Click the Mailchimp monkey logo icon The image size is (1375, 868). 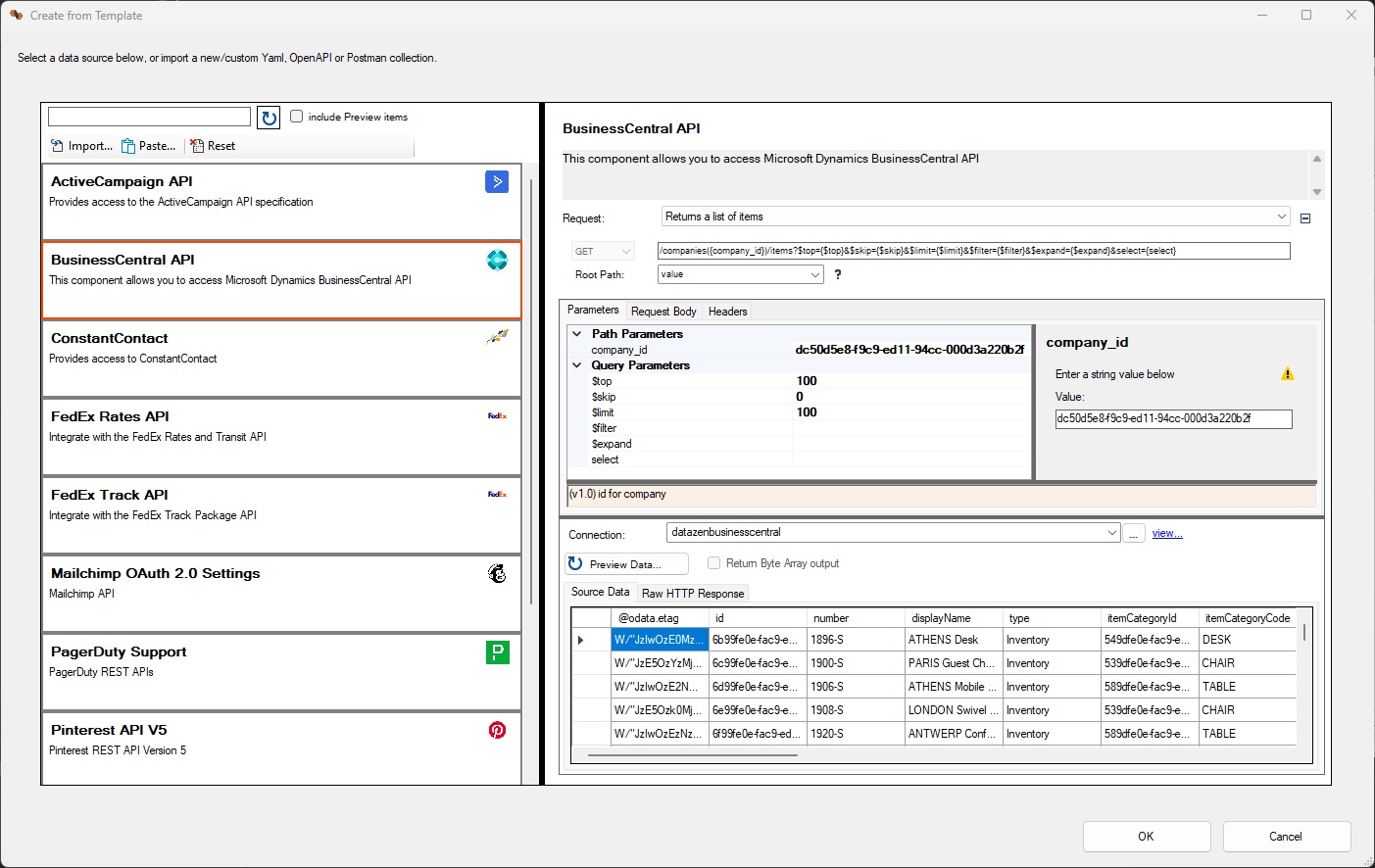tap(497, 573)
